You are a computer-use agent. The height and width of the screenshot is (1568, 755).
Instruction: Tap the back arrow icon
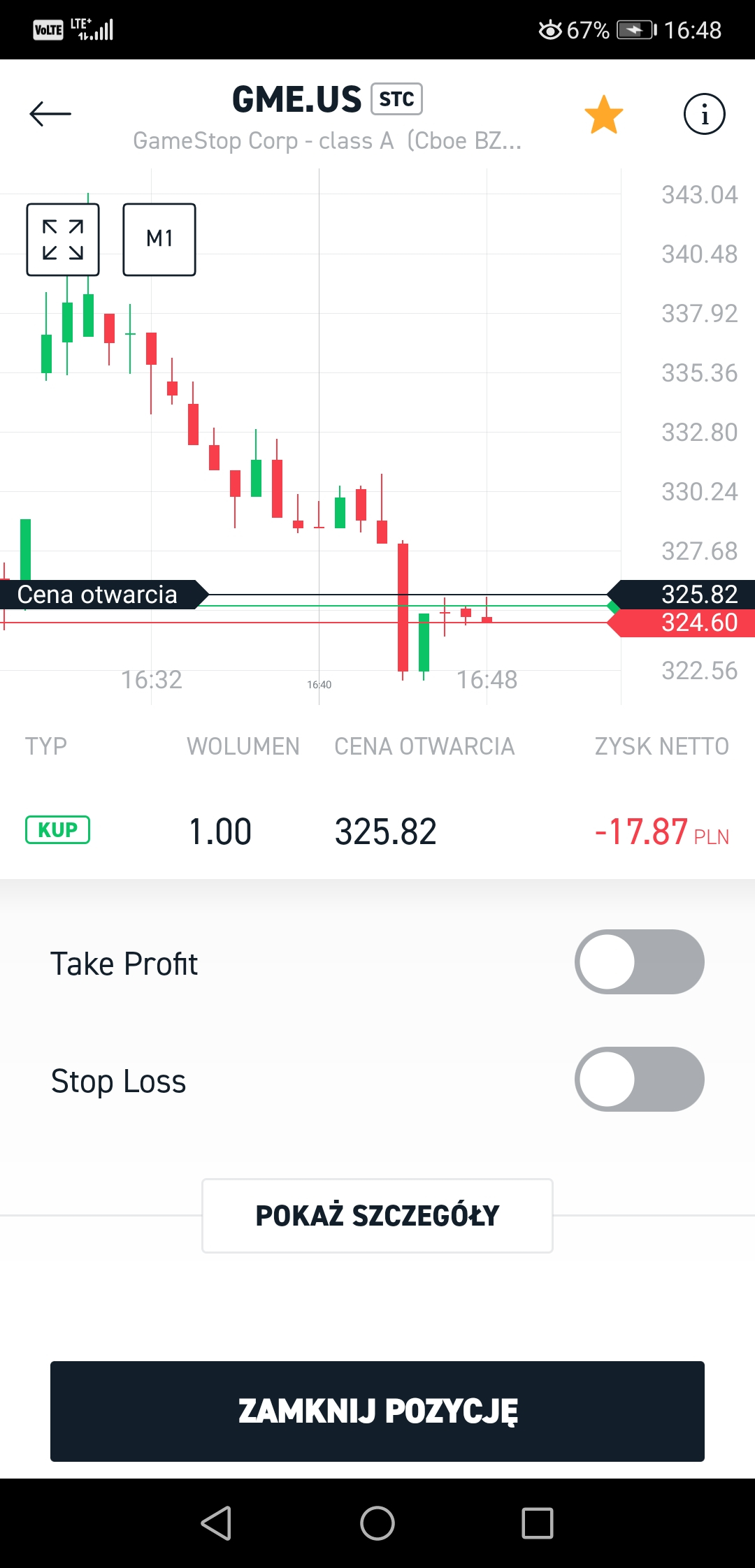click(50, 114)
